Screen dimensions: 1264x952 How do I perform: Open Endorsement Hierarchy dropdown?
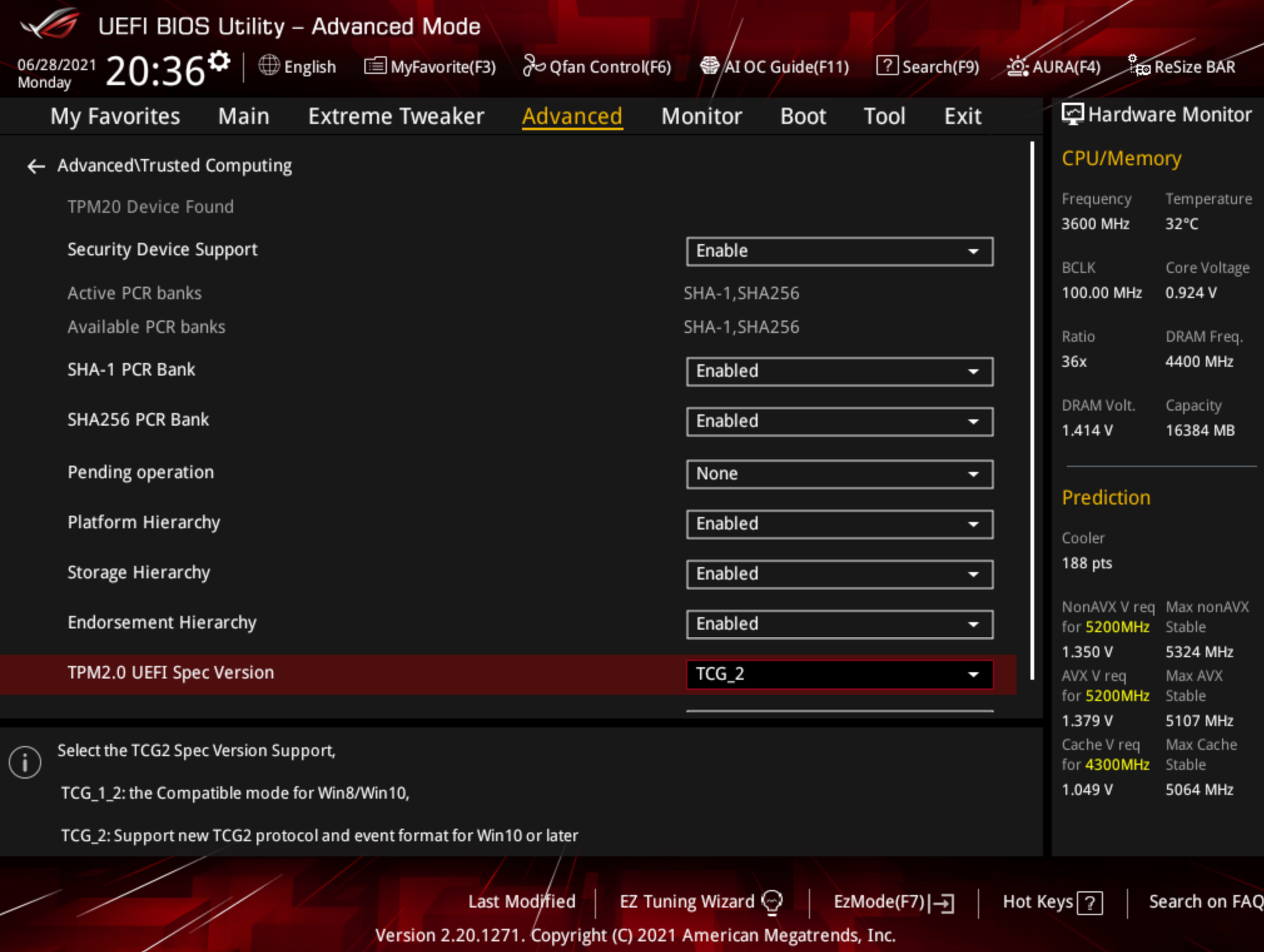[x=840, y=624]
